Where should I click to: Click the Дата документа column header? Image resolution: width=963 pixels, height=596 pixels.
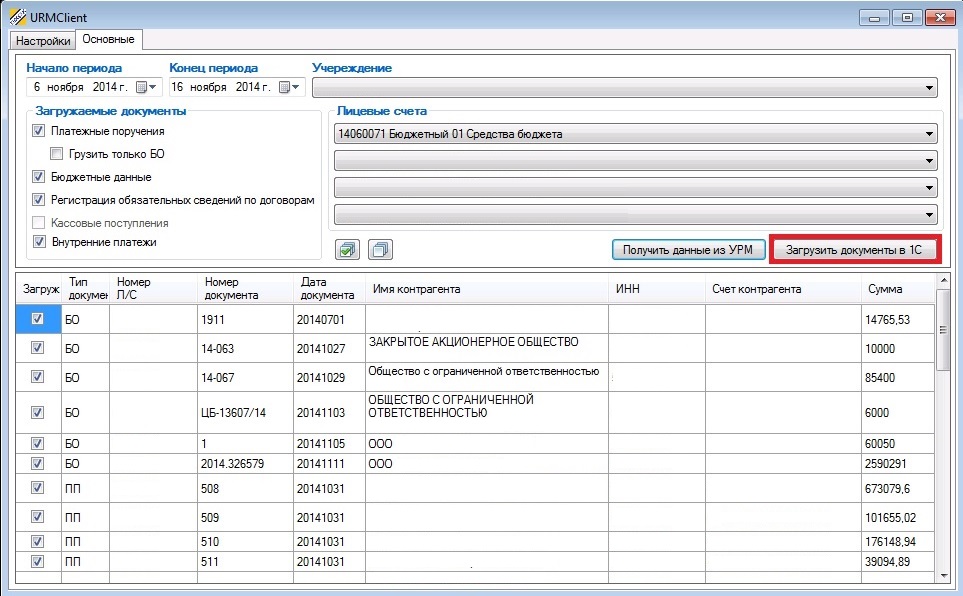(x=330, y=289)
